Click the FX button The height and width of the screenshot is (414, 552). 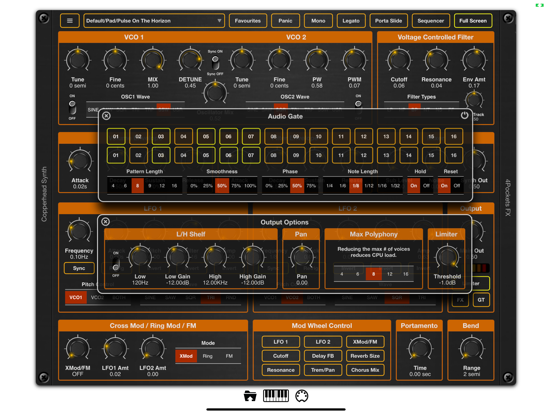click(x=460, y=300)
